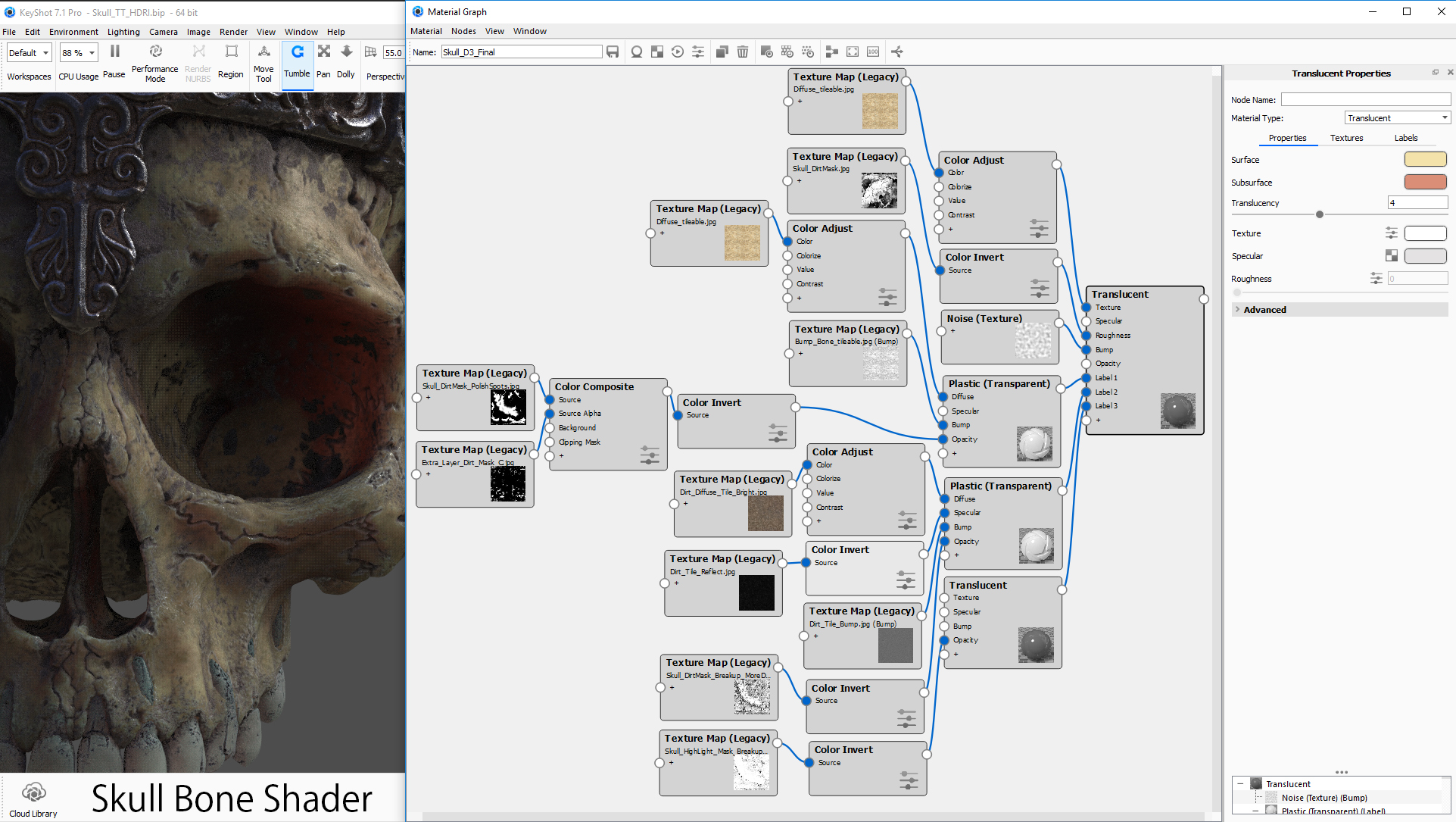This screenshot has width=1456, height=822.
Task: Open the Workspaces Default dropdown
Action: point(29,52)
